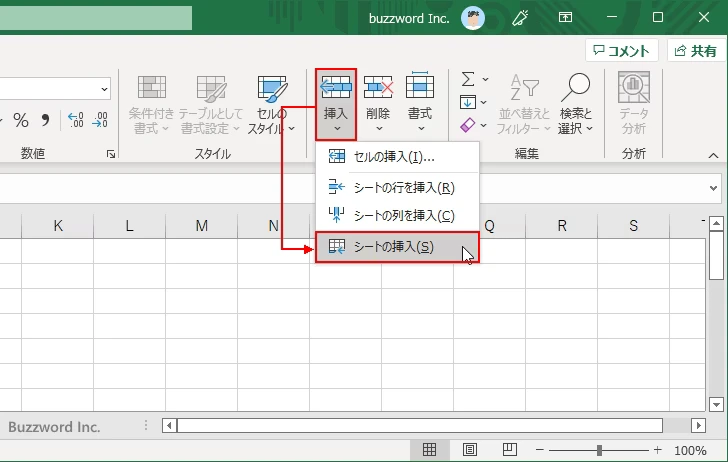
Task: Select column S header
Action: click(x=633, y=226)
